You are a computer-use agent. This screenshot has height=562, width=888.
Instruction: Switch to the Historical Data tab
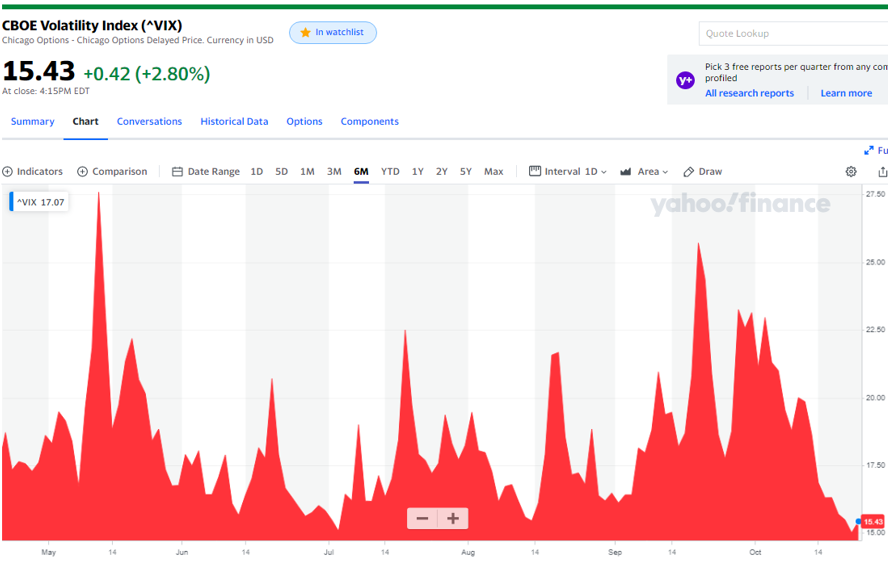pos(234,122)
